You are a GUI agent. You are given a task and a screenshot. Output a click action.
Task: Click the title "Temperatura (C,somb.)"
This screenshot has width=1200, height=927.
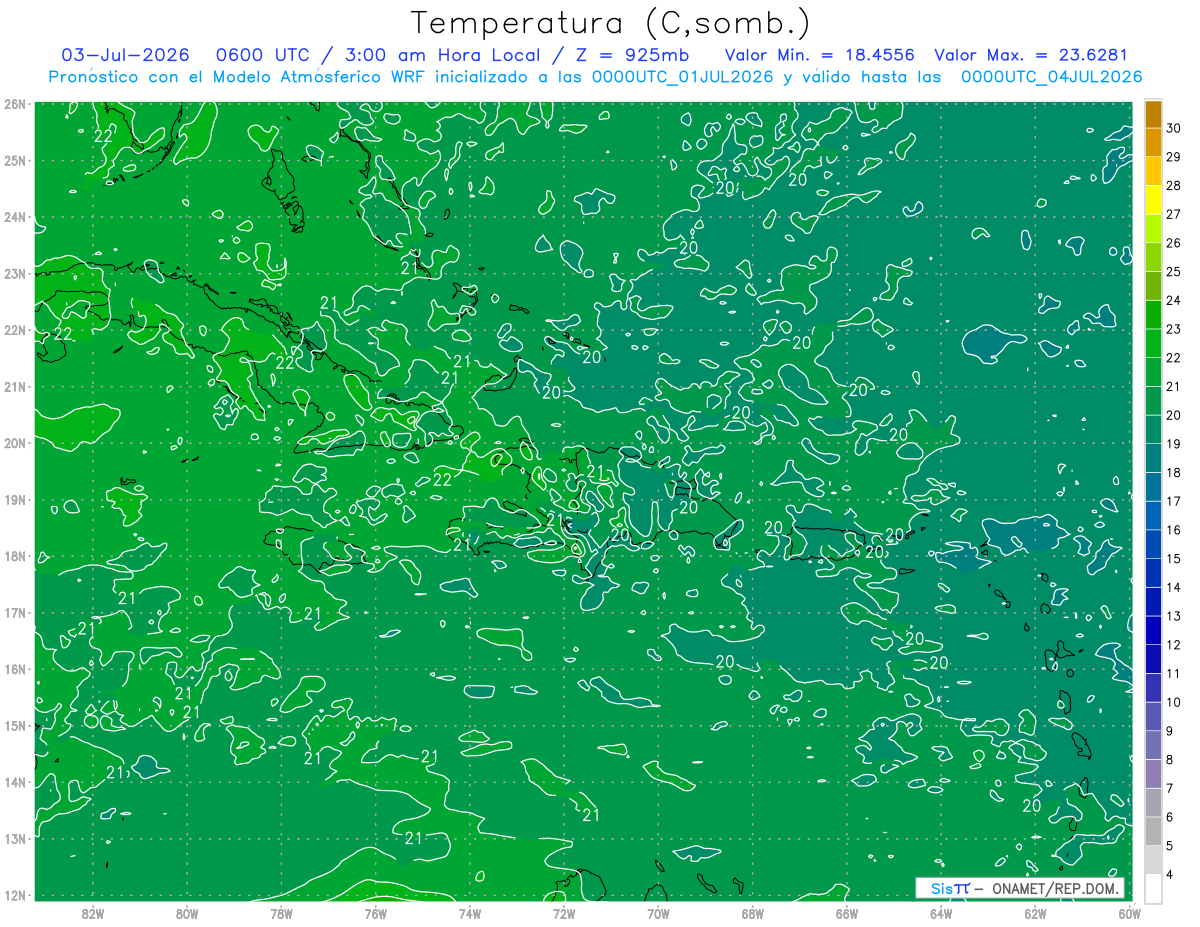tap(611, 23)
